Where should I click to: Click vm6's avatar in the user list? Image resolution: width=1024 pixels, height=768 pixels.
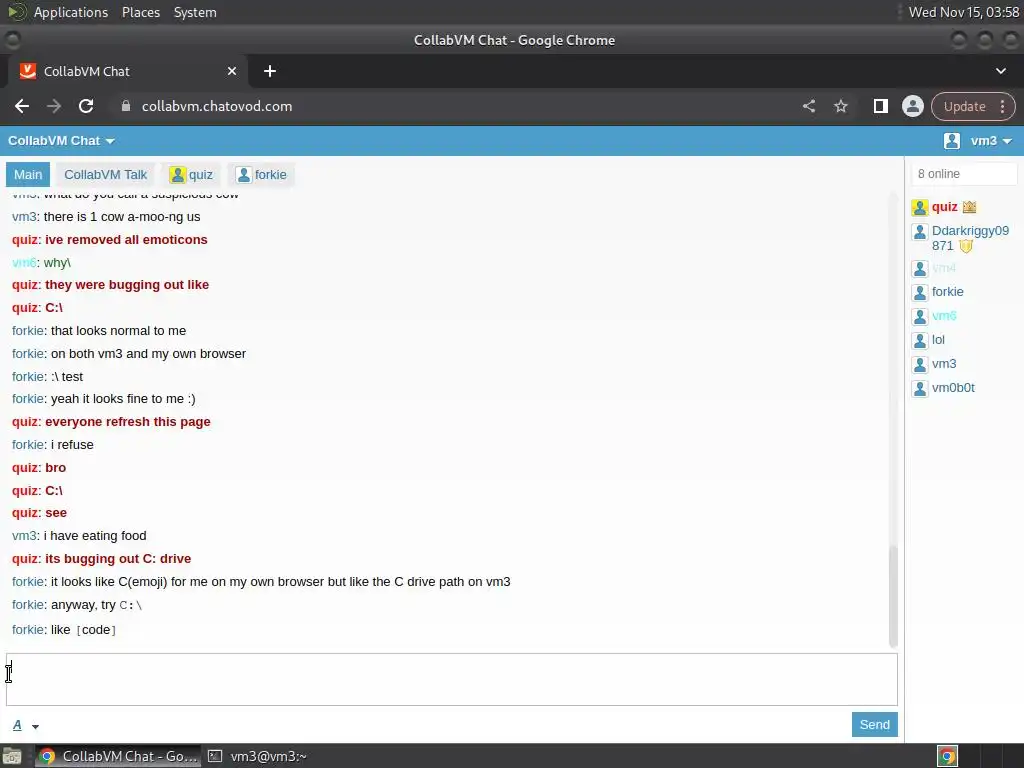point(920,317)
